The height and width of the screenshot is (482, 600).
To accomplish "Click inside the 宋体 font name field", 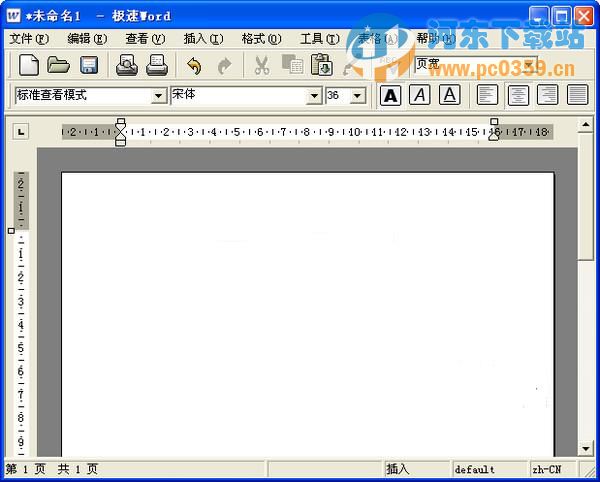I will tap(238, 95).
